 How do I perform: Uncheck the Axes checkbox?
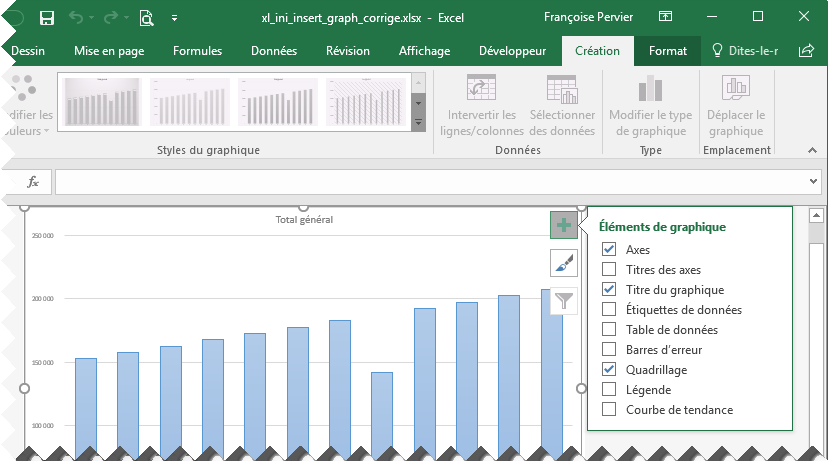[609, 250]
